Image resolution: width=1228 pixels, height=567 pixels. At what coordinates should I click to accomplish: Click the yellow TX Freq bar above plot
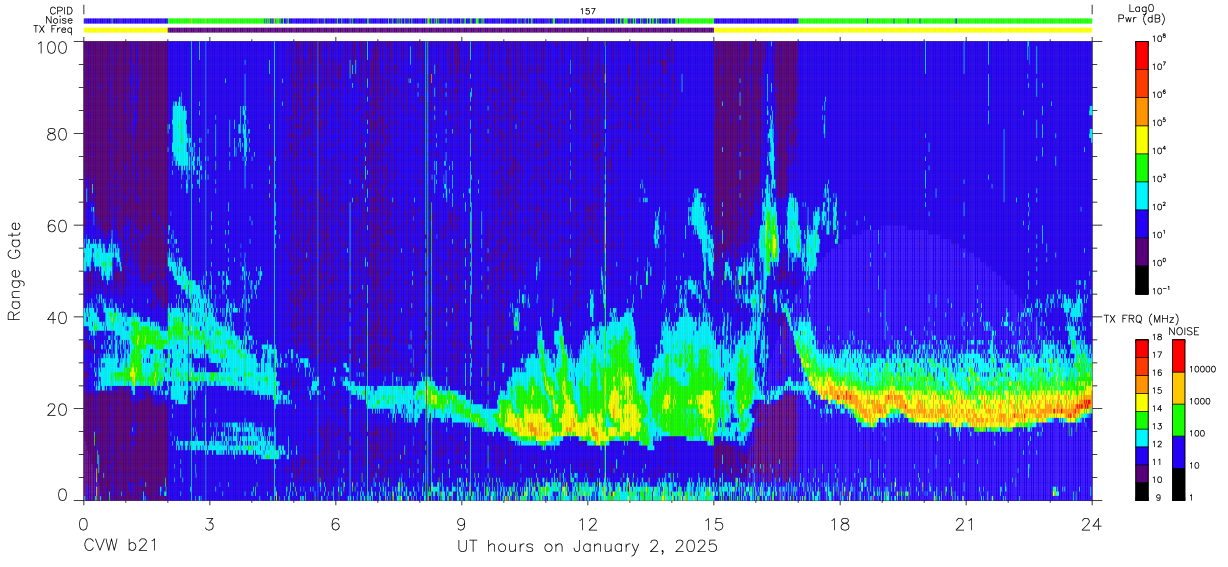tap(903, 30)
